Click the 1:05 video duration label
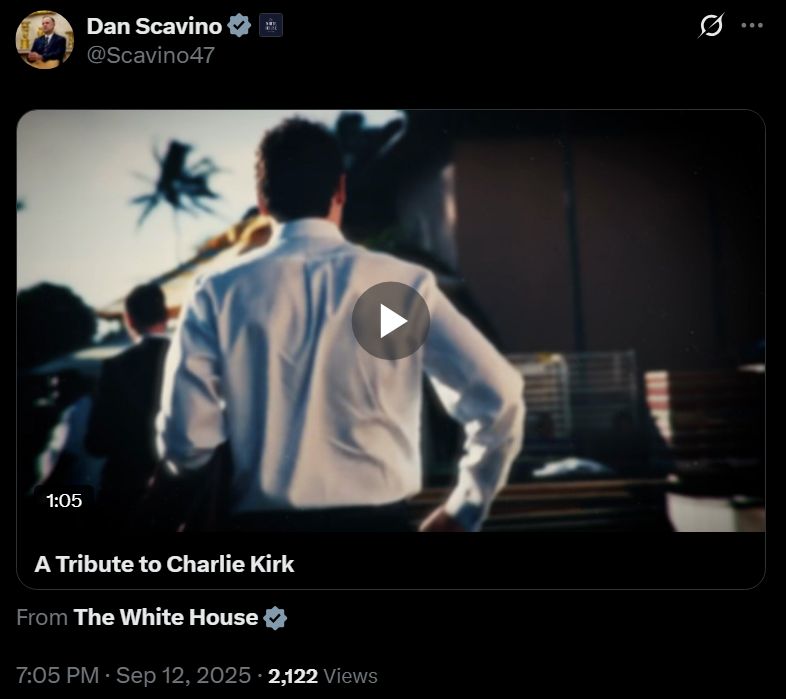The width and height of the screenshot is (786, 699). click(x=64, y=500)
